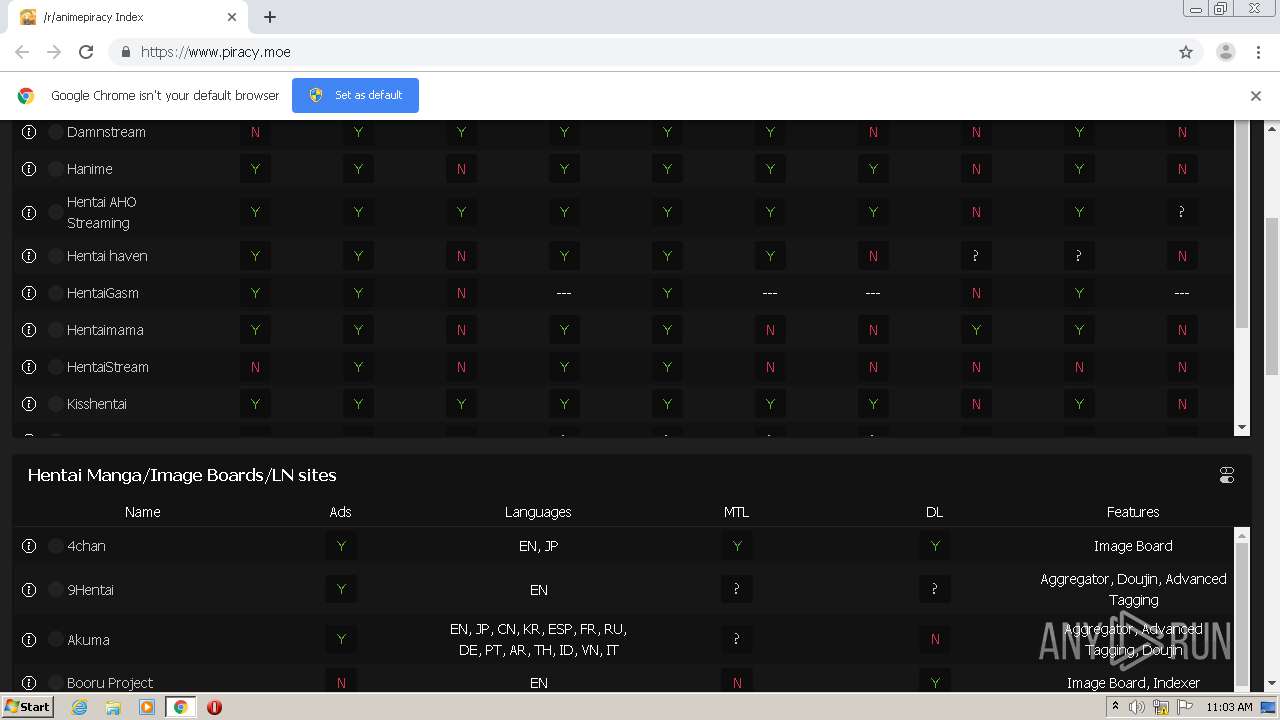The height and width of the screenshot is (720, 1280).
Task: Select the Hanime row circle
Action: point(56,169)
